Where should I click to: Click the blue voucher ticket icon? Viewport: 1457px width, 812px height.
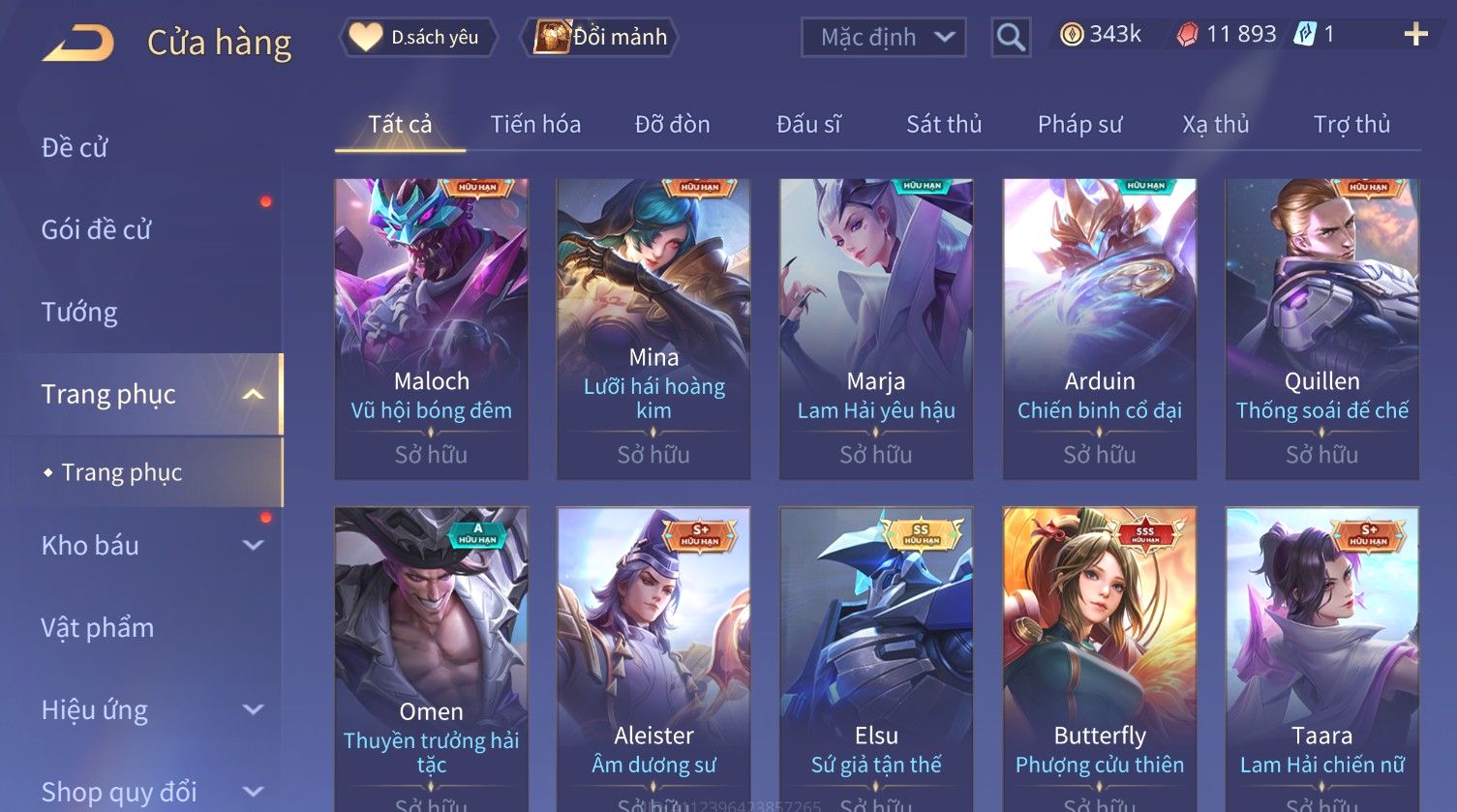click(1306, 35)
